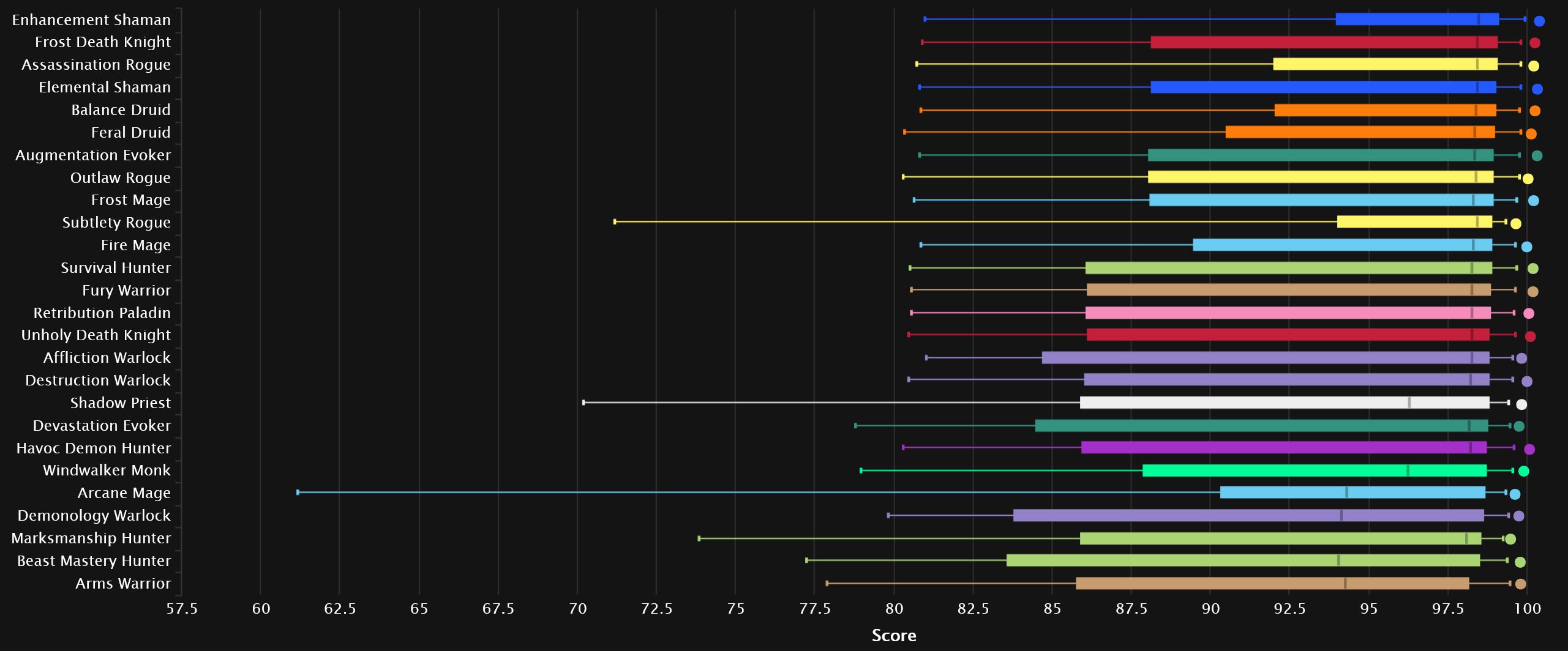
Task: Click the Augmentation Evoker teal dot marker
Action: tap(1536, 156)
